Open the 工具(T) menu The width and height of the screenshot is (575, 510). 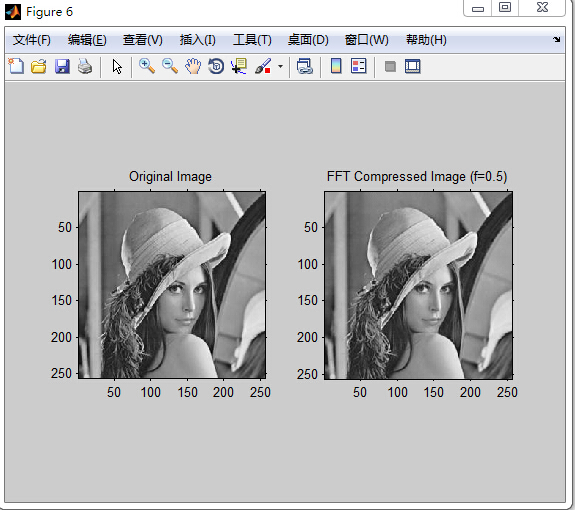point(252,40)
